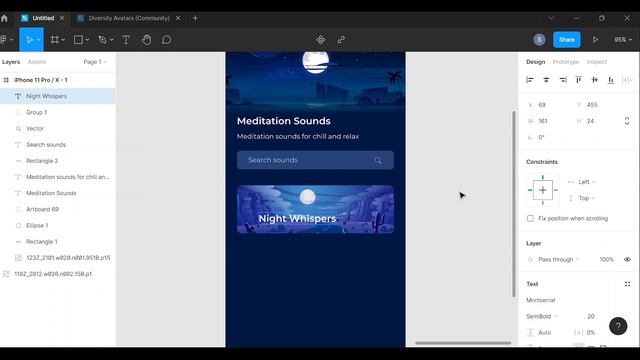Viewport: 640px width, 360px height.
Task: Open the distribute spacing options icon
Action: (x=627, y=80)
